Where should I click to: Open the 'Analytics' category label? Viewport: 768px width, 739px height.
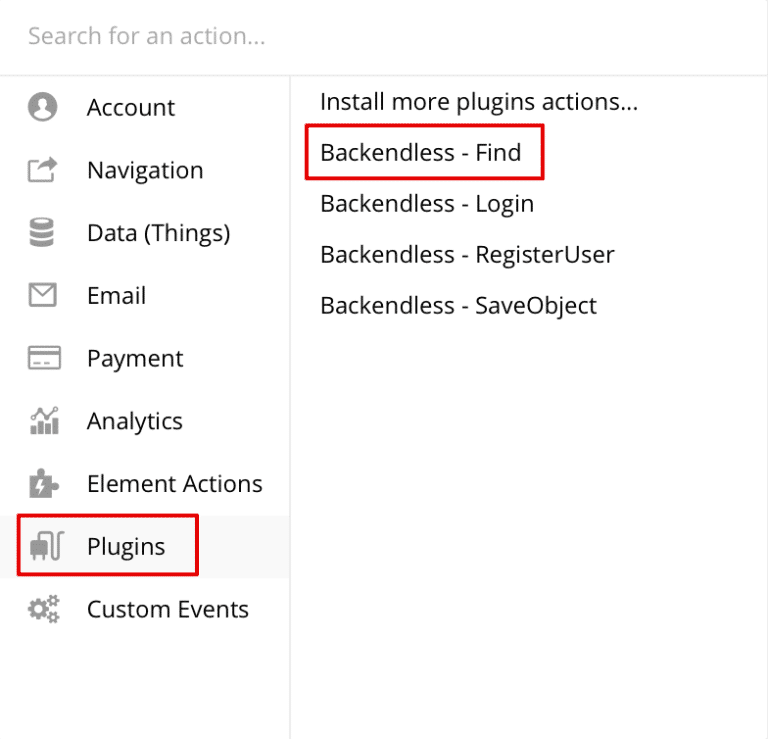(135, 421)
